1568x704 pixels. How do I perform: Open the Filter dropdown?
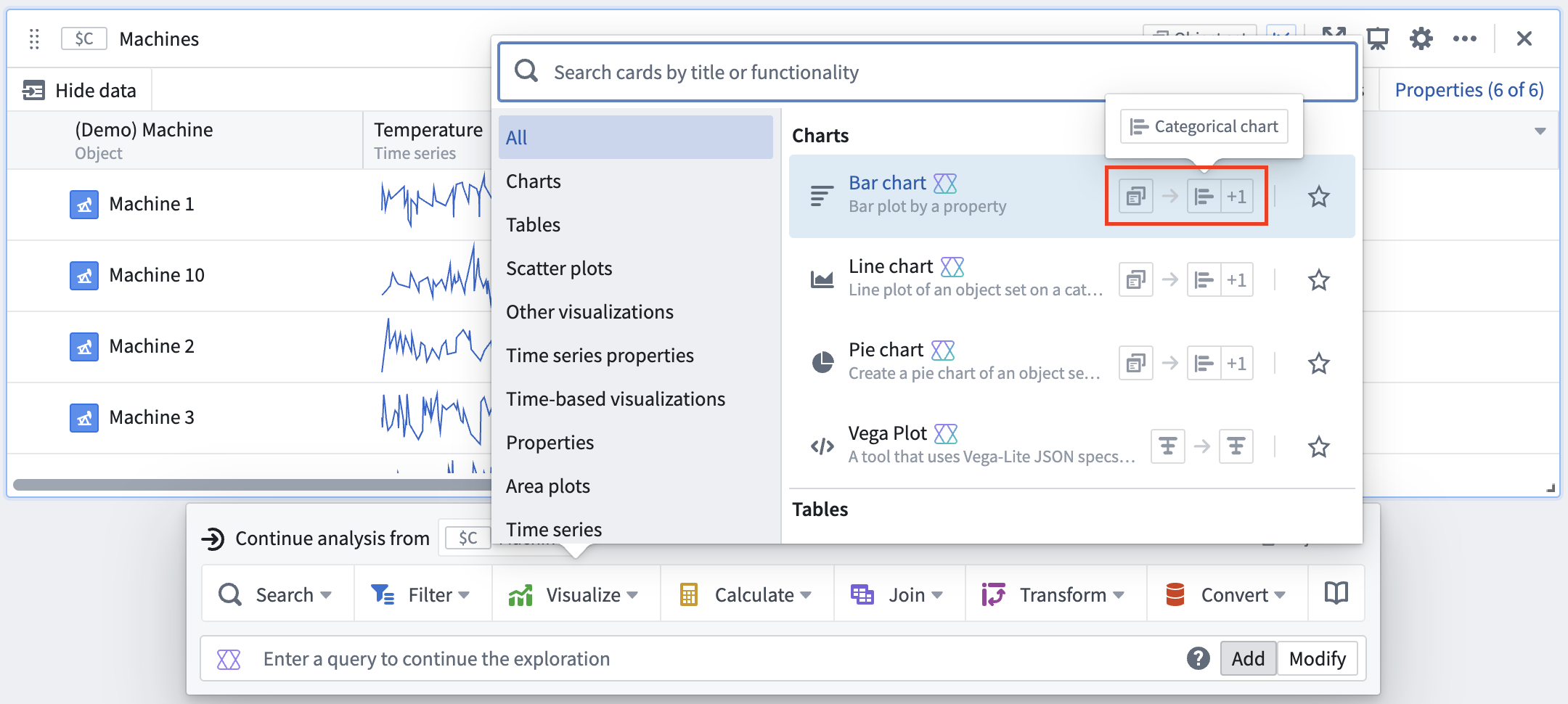[422, 594]
